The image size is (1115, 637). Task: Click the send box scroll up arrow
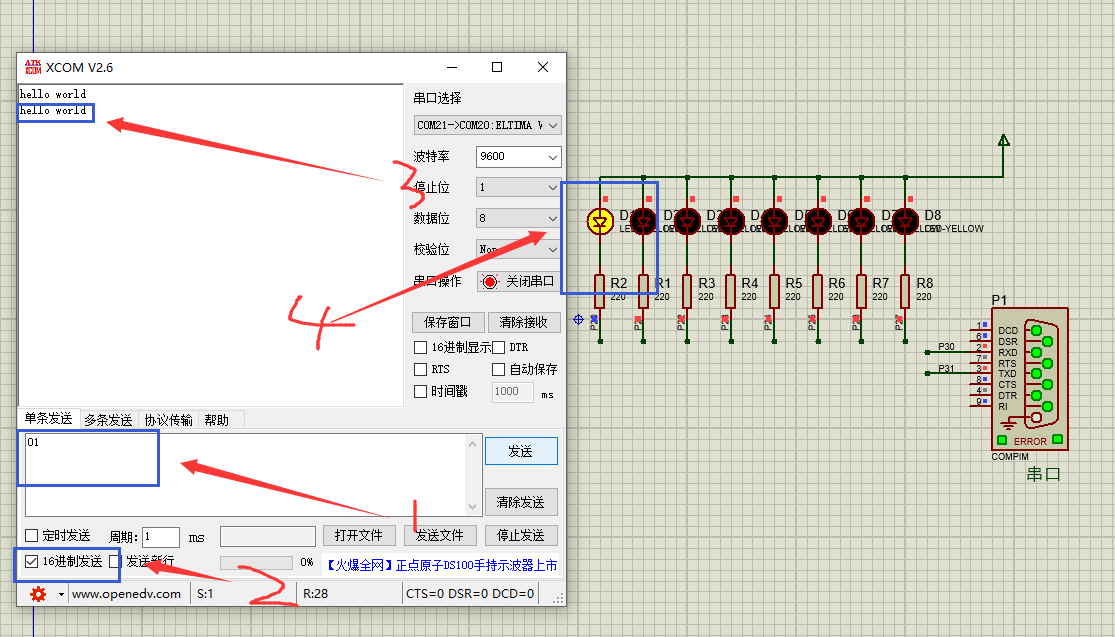(473, 444)
